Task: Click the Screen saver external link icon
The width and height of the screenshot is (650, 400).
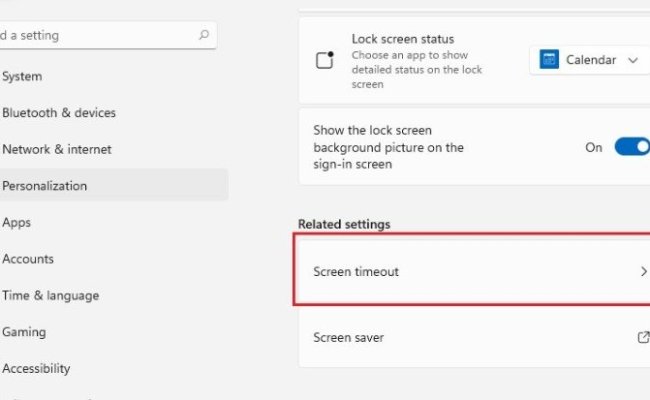Action: (x=643, y=338)
